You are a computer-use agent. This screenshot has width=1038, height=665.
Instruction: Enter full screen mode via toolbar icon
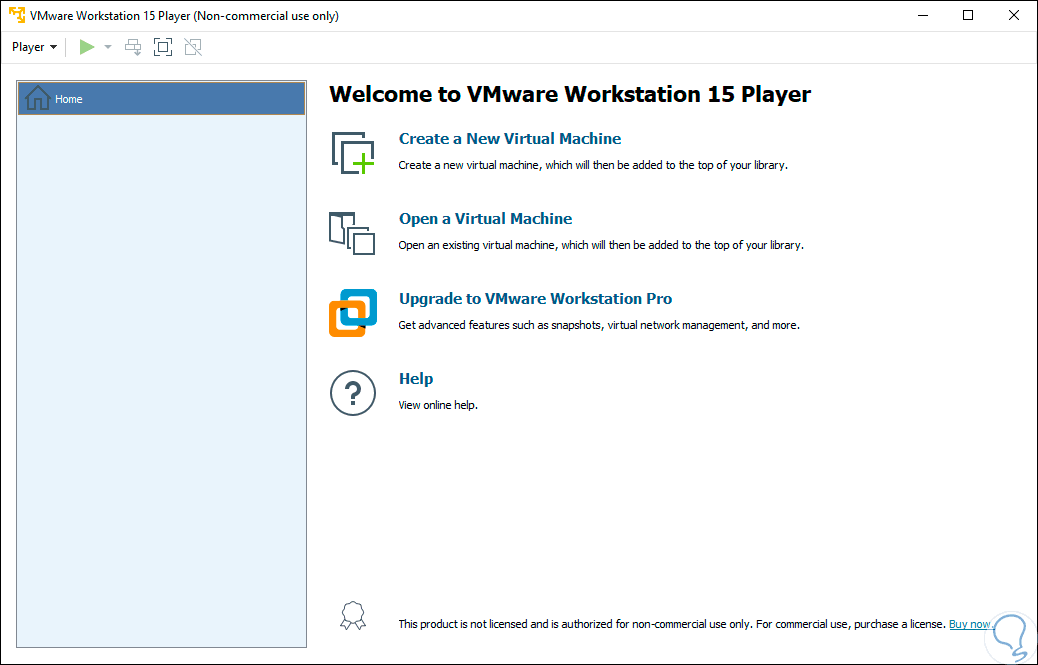(x=163, y=47)
